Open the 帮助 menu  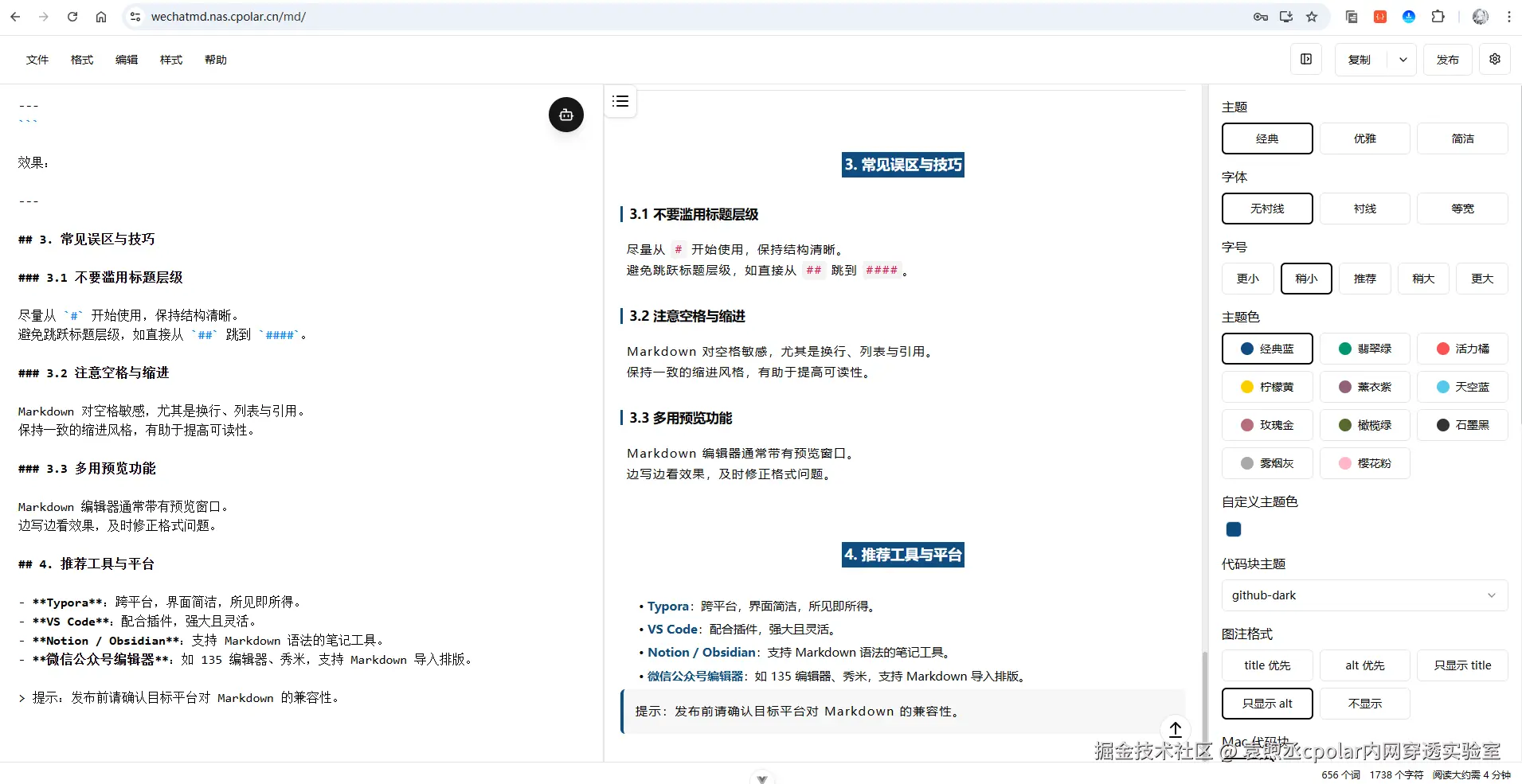coord(216,60)
